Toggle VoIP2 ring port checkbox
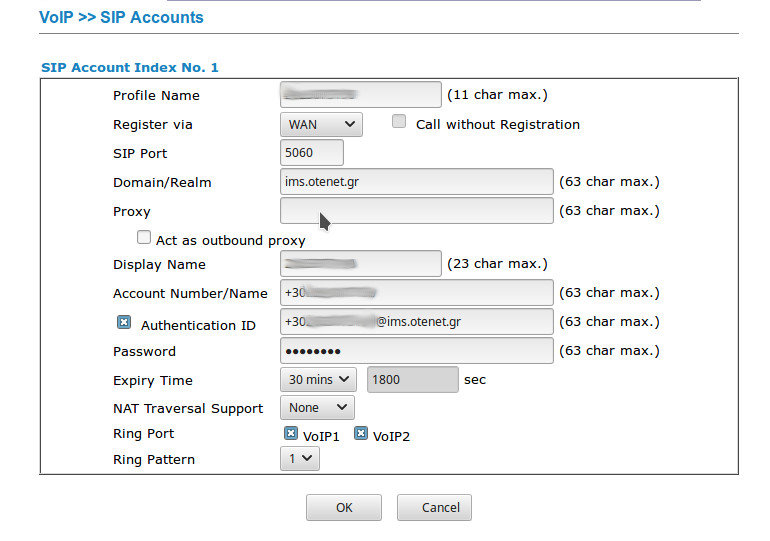 tap(361, 434)
